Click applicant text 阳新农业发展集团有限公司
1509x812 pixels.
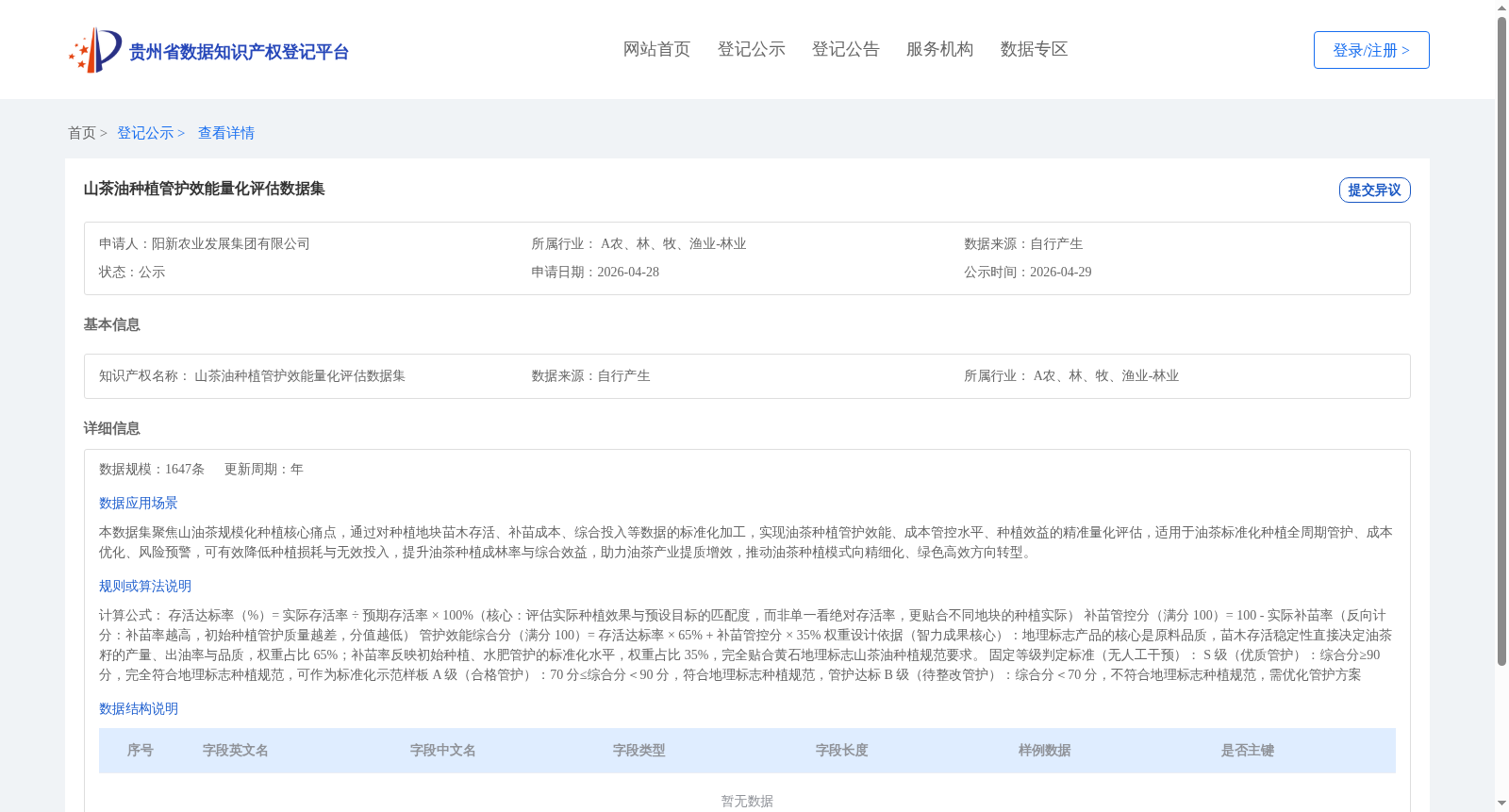tap(231, 243)
